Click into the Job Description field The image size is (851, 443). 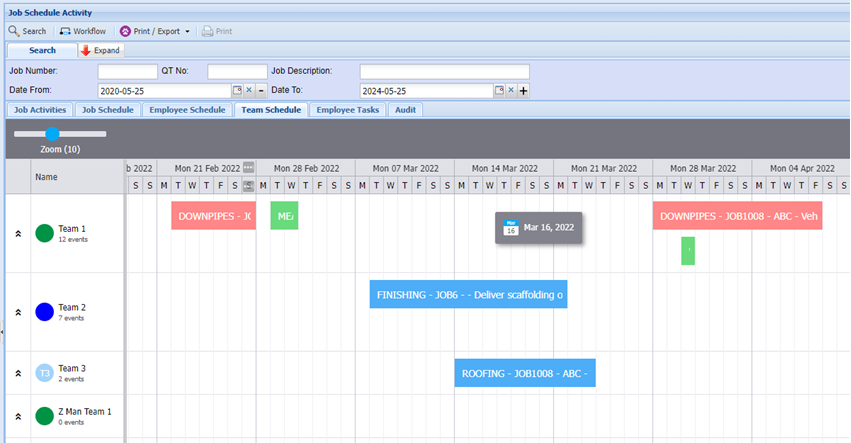444,71
